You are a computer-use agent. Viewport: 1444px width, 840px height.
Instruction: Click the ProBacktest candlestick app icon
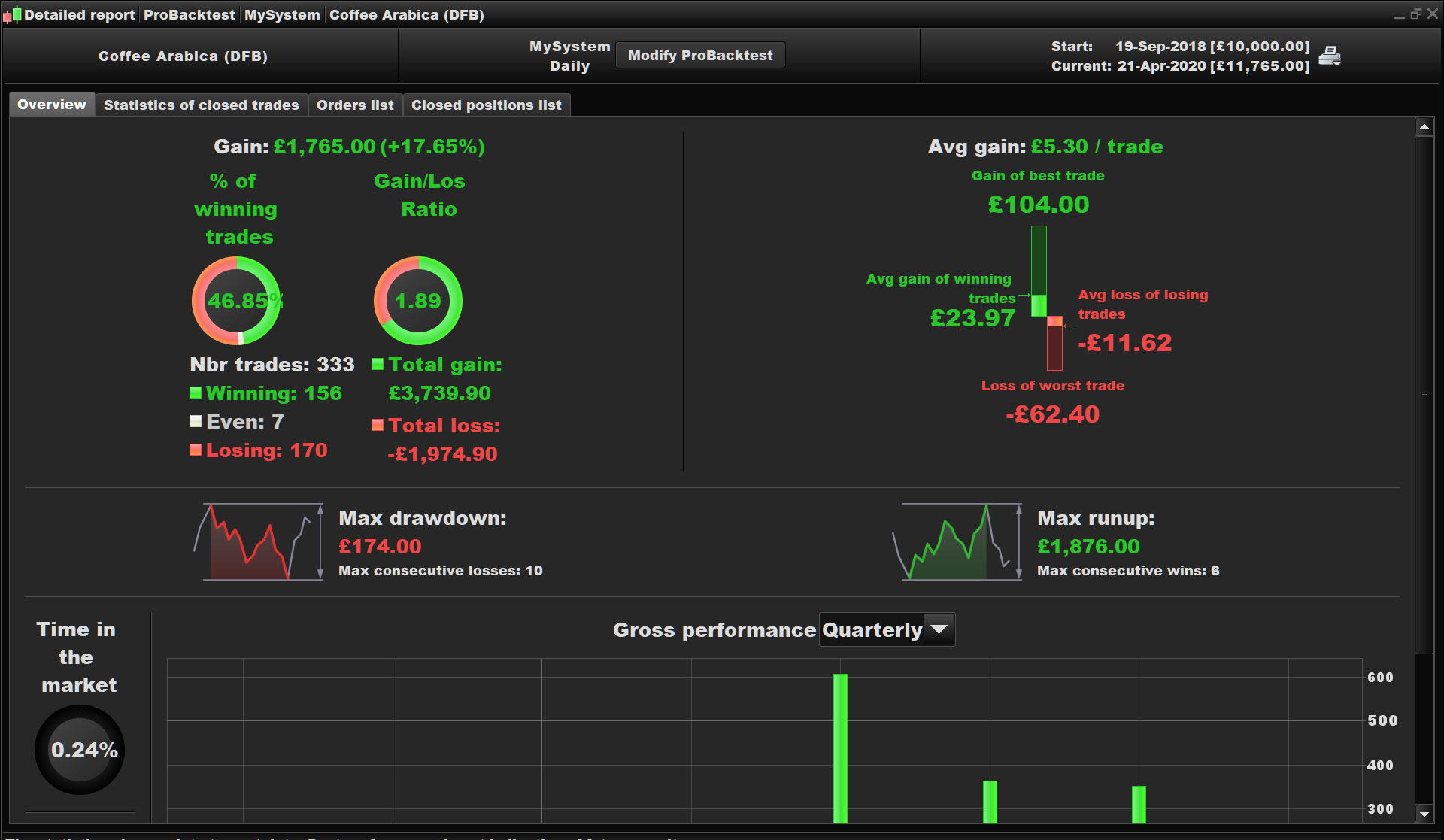[x=11, y=14]
